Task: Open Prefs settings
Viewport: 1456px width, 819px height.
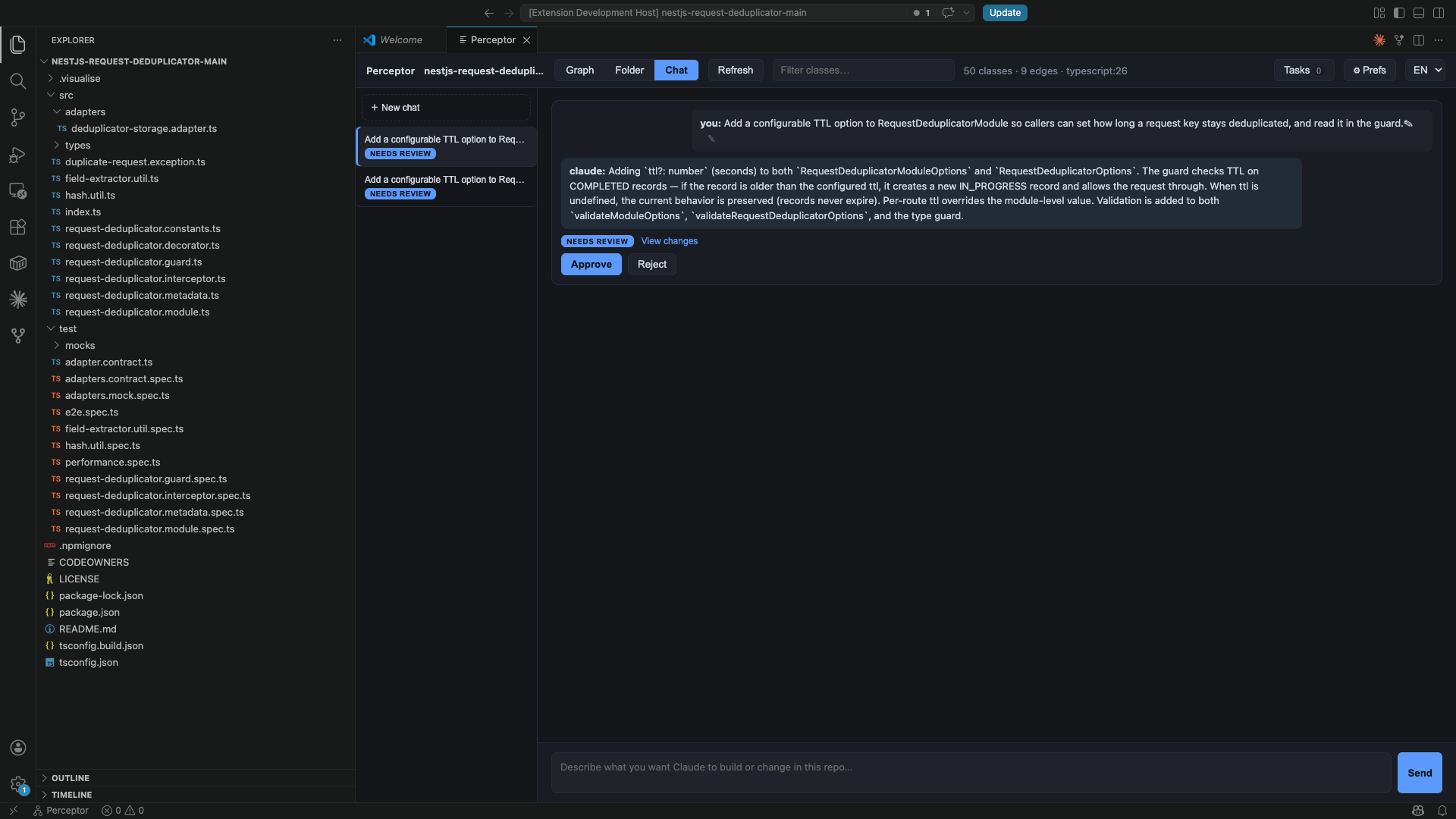Action: point(1370,71)
